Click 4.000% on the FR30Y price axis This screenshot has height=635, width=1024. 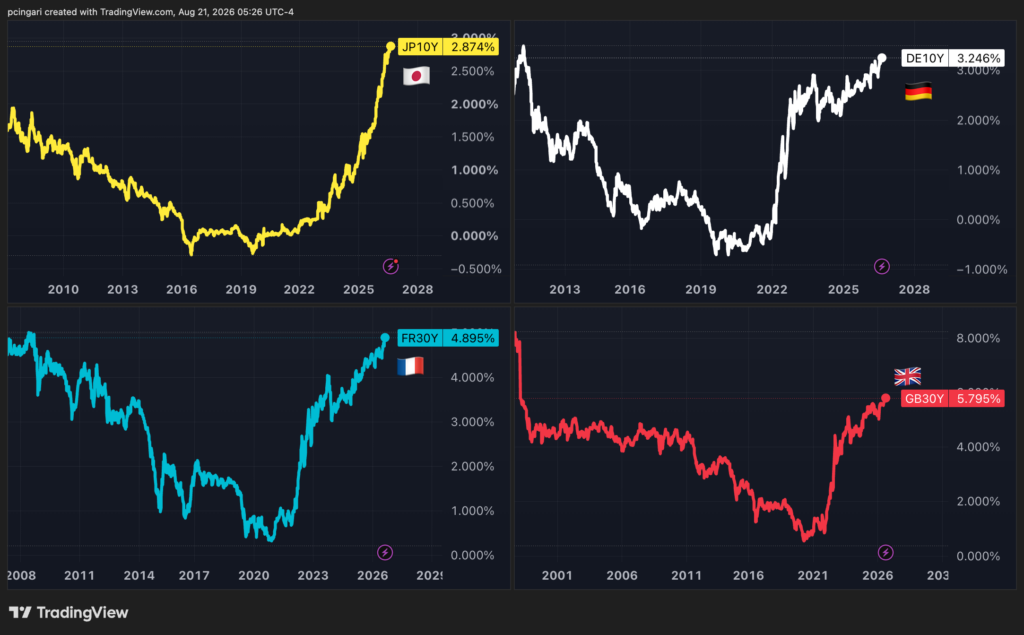click(473, 378)
